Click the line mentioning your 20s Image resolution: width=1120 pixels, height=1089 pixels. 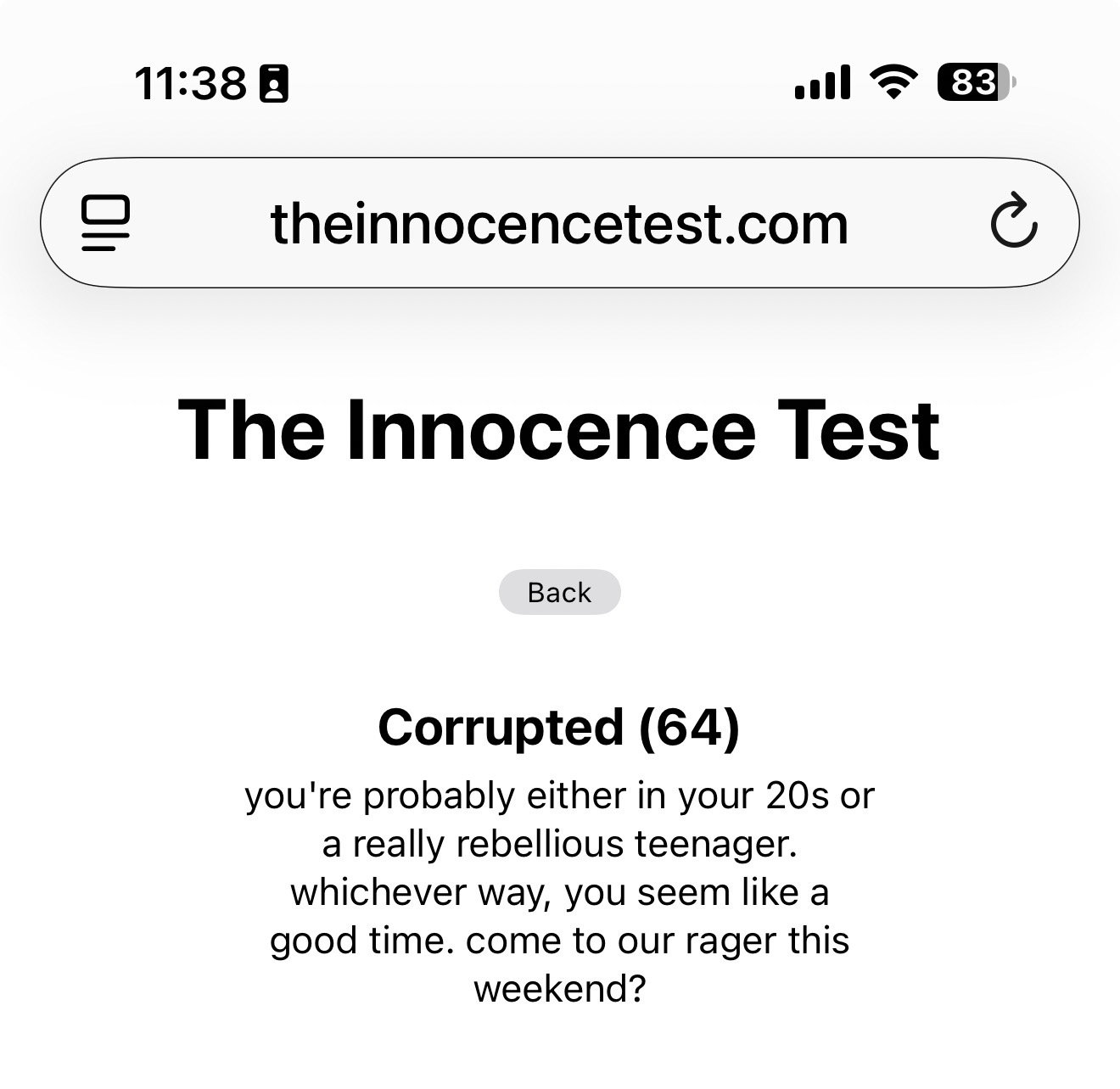pyautogui.click(x=559, y=796)
